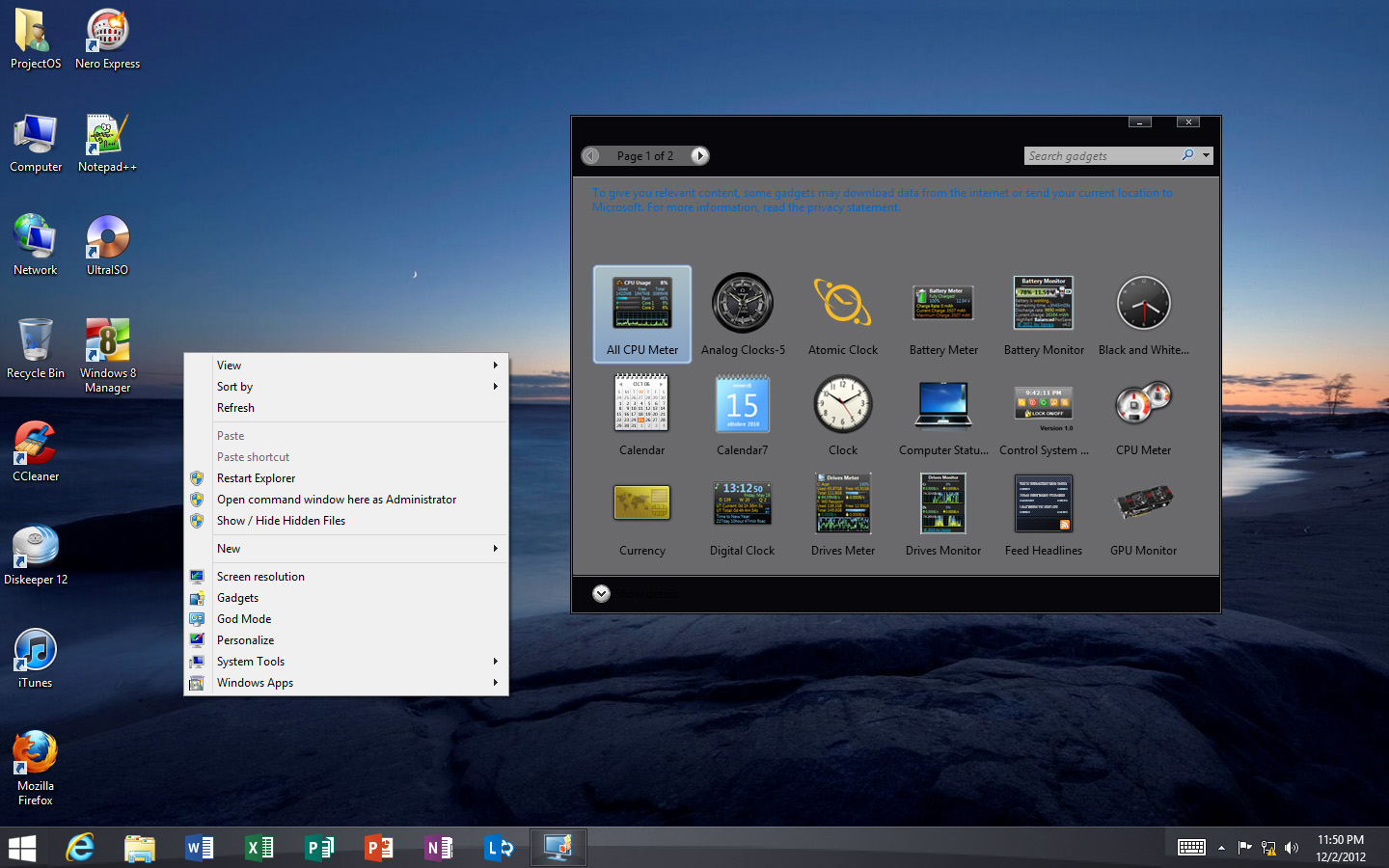Image resolution: width=1389 pixels, height=868 pixels.
Task: Select the Atomic Clock gadget
Action: pos(842,309)
